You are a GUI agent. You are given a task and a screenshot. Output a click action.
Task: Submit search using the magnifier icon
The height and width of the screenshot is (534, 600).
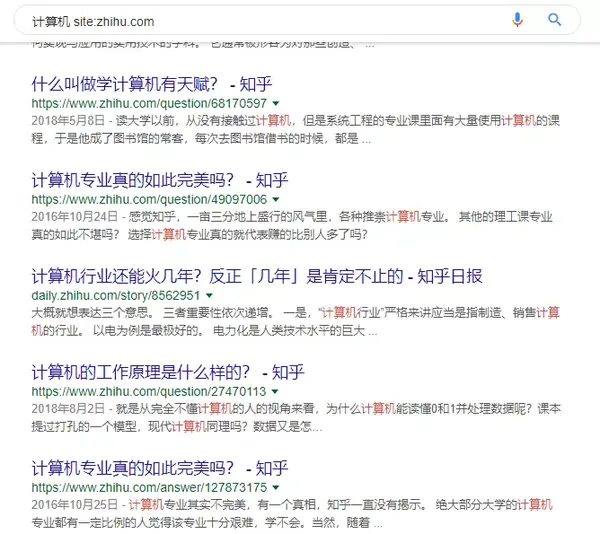(554, 19)
